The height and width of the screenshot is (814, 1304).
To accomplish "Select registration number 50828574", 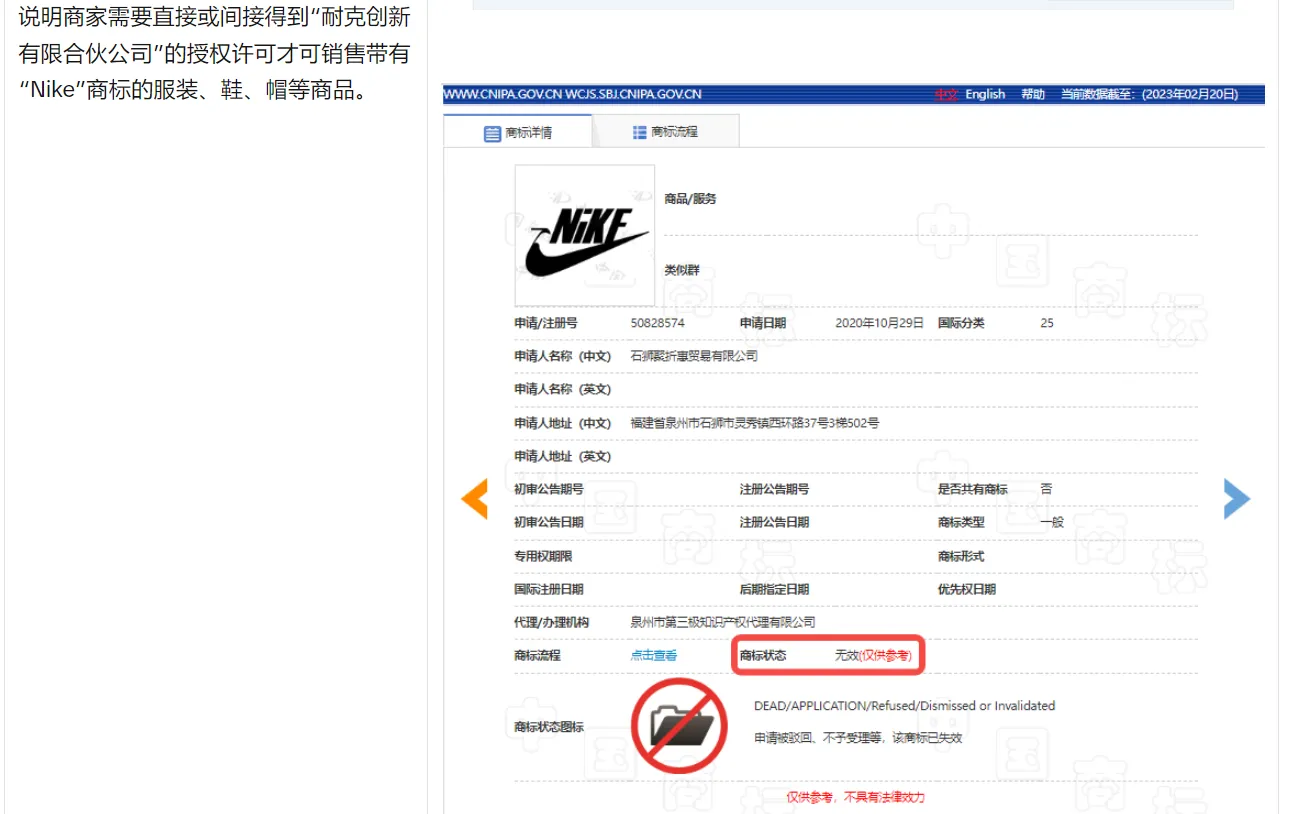I will [x=657, y=323].
